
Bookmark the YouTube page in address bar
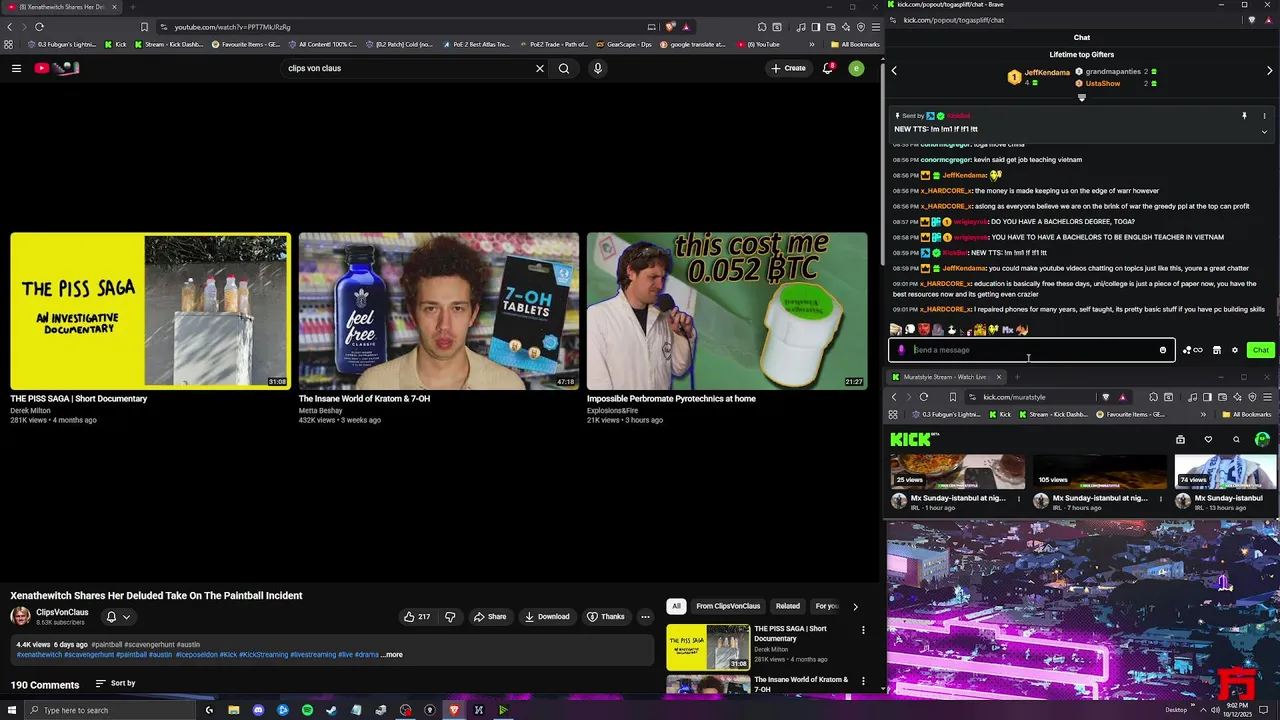pos(144,27)
